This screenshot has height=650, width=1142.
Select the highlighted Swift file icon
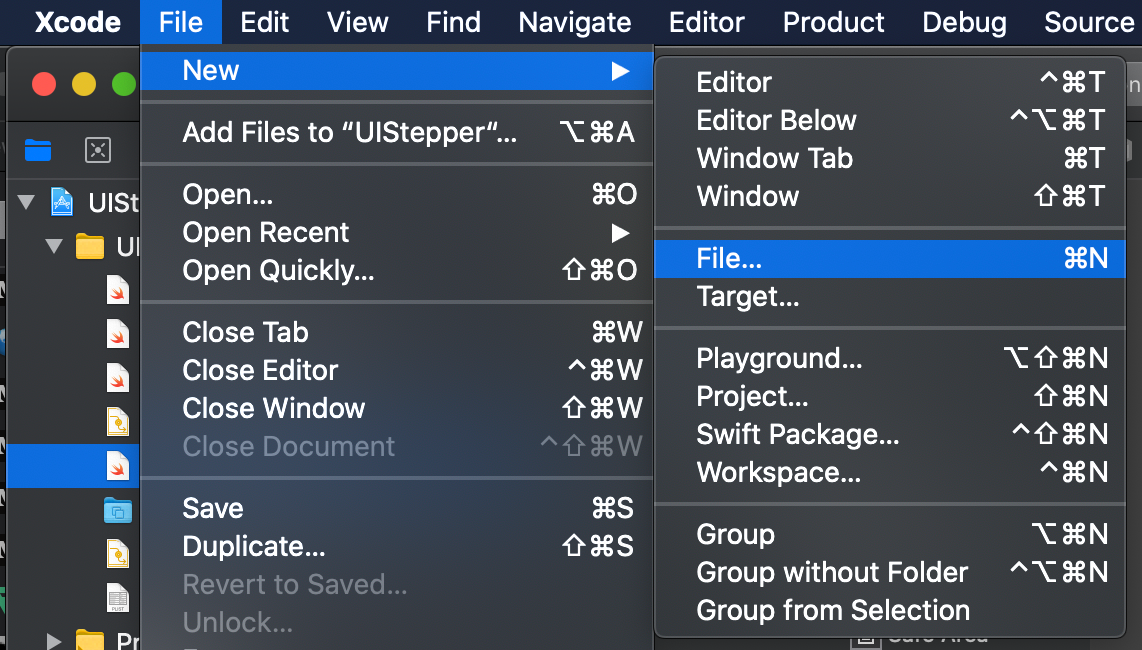118,466
